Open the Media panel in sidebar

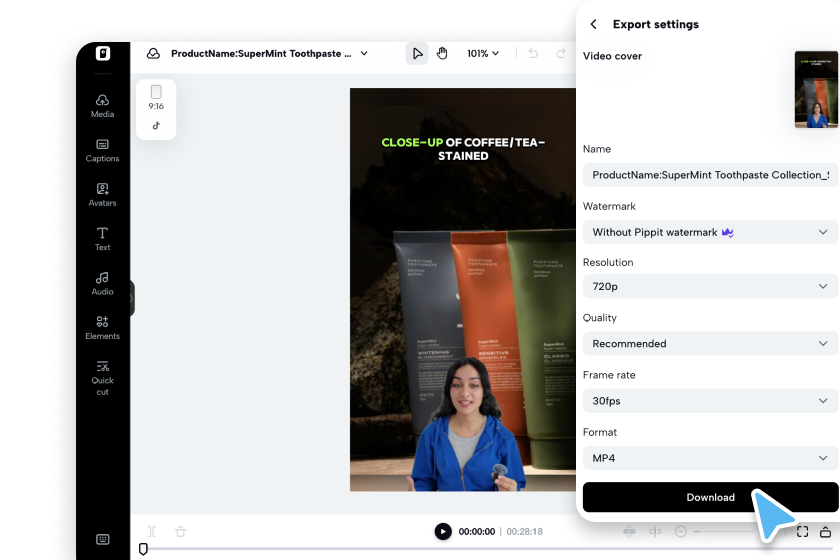102,105
